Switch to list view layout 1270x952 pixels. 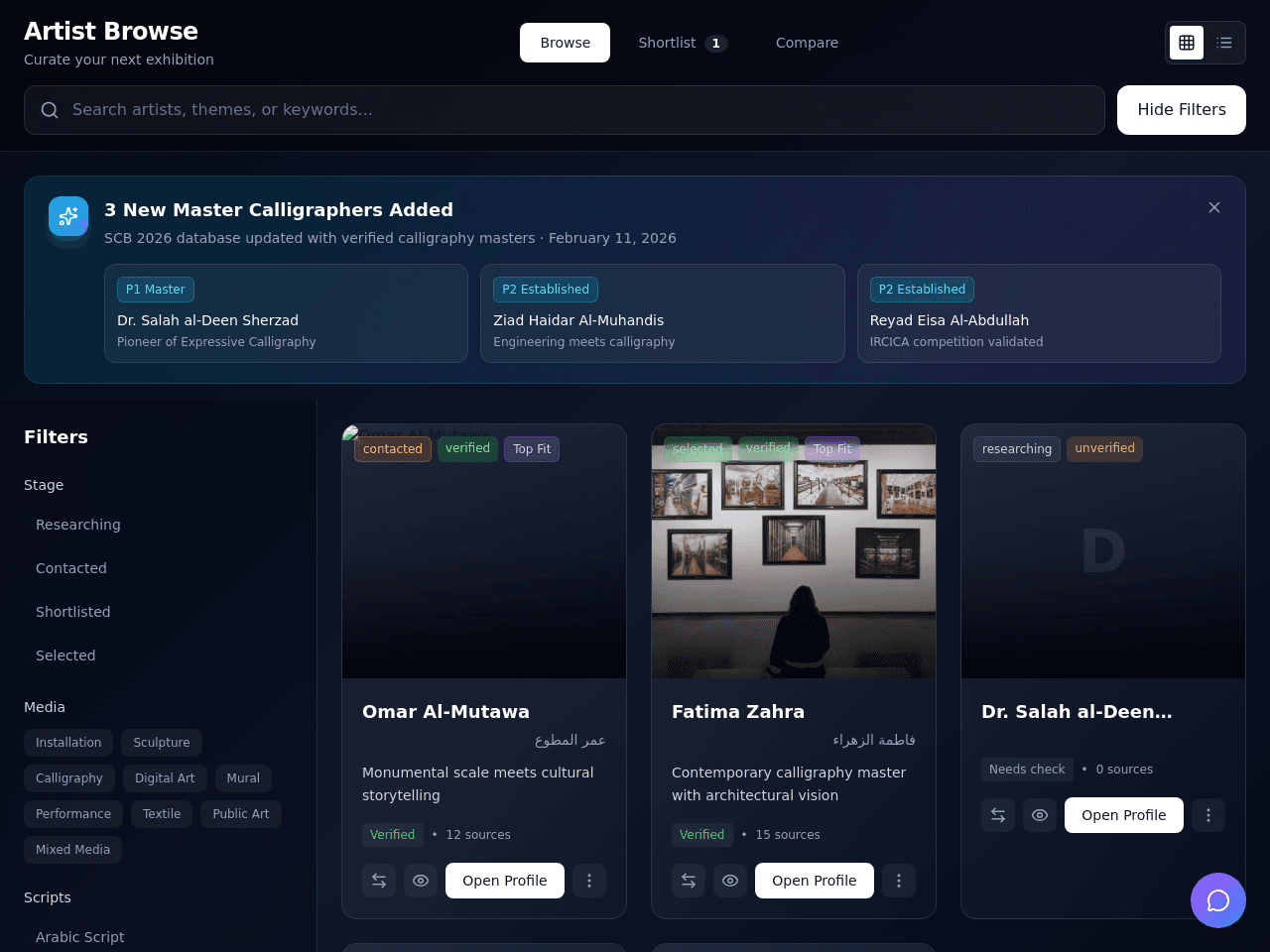pyautogui.click(x=1224, y=43)
